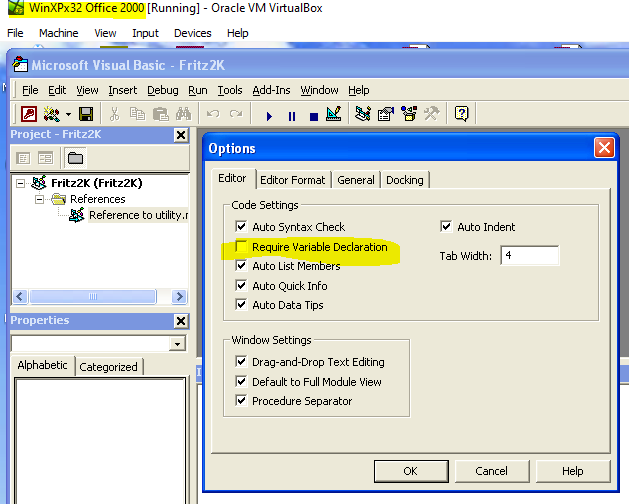Viewport: 629px width, 504px height.
Task: Click the Cut scissors icon
Action: (114, 114)
